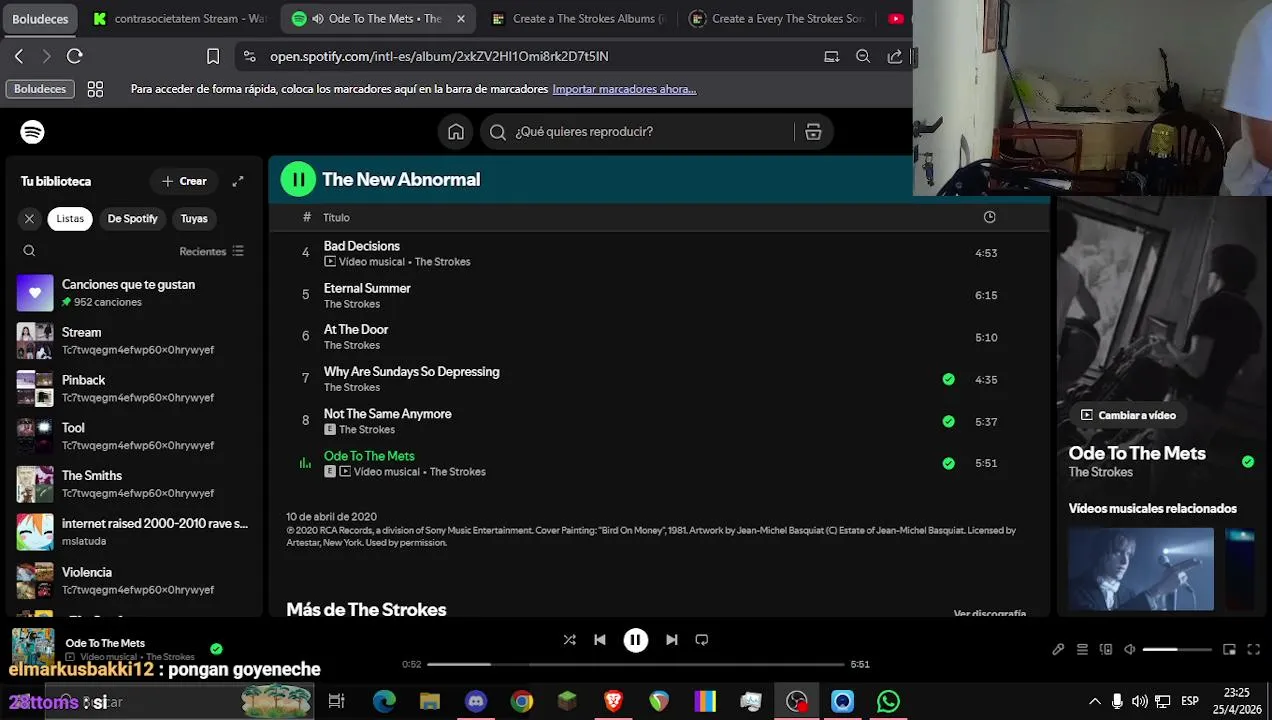
Task: Clear the library filter chips
Action: [x=29, y=218]
